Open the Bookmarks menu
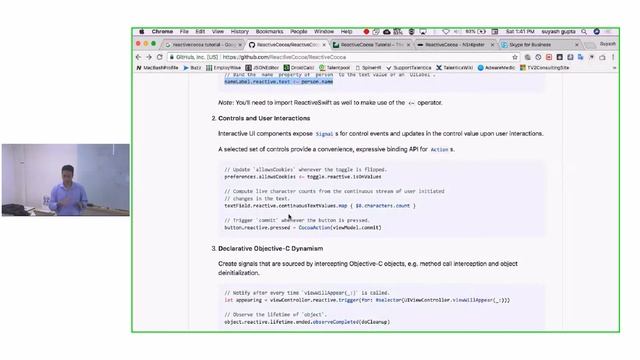The height and width of the screenshot is (360, 640). [x=269, y=31]
